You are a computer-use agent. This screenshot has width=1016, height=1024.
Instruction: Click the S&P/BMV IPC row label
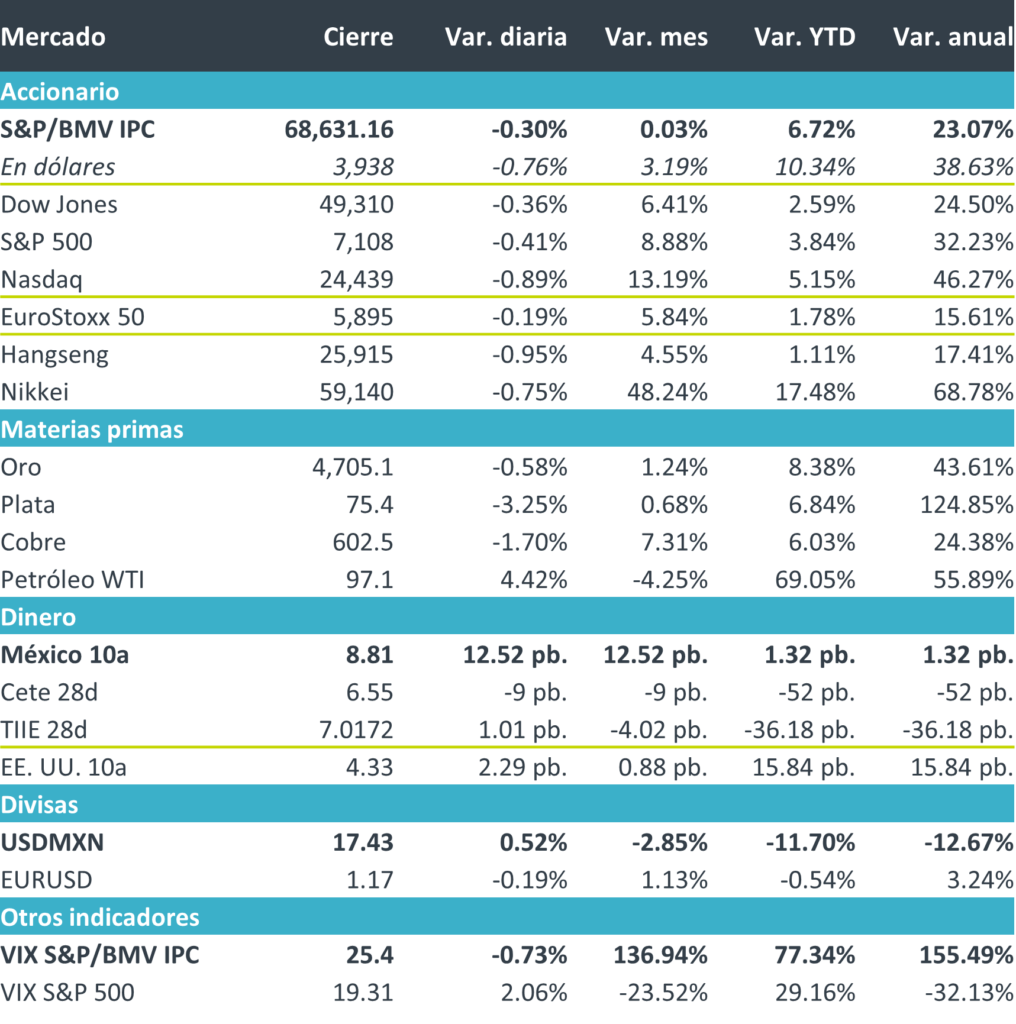point(78,129)
